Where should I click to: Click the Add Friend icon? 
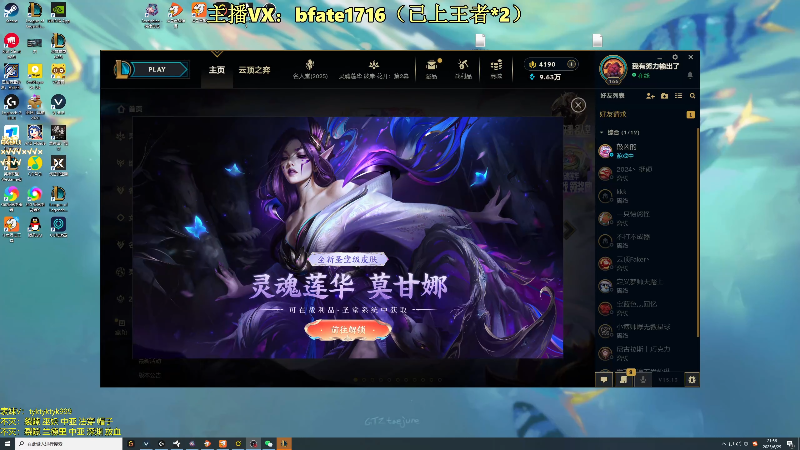click(650, 96)
